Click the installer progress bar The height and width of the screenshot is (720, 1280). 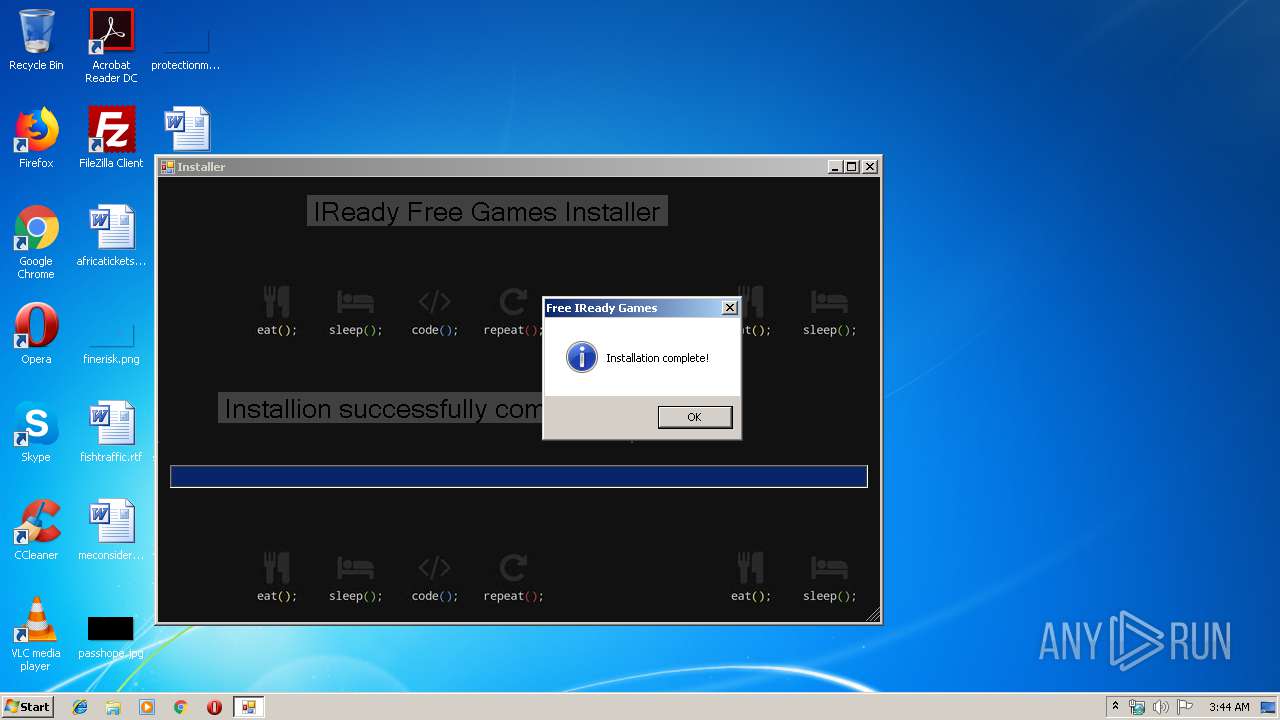pos(518,477)
